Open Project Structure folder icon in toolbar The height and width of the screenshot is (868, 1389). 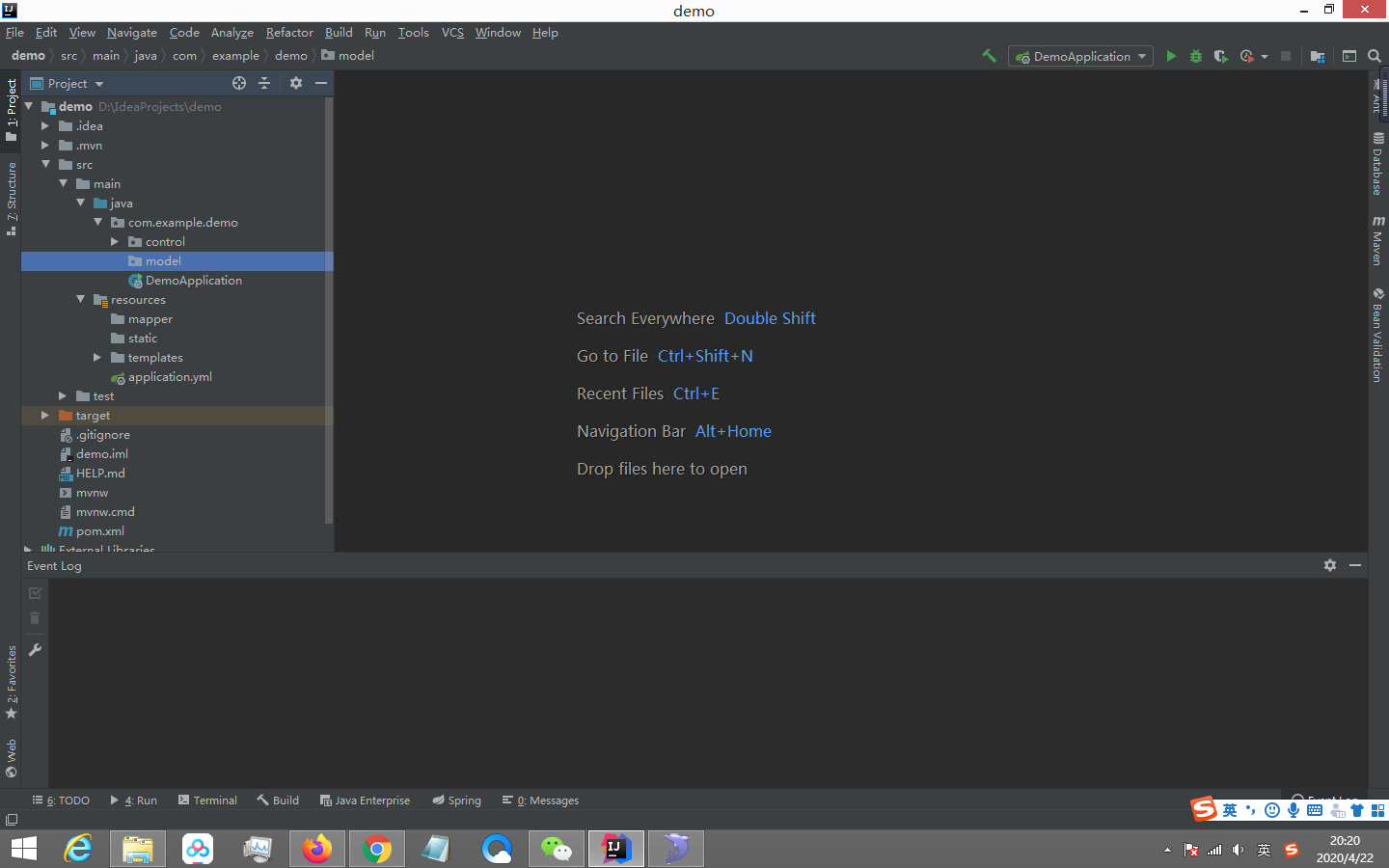pyautogui.click(x=1318, y=56)
